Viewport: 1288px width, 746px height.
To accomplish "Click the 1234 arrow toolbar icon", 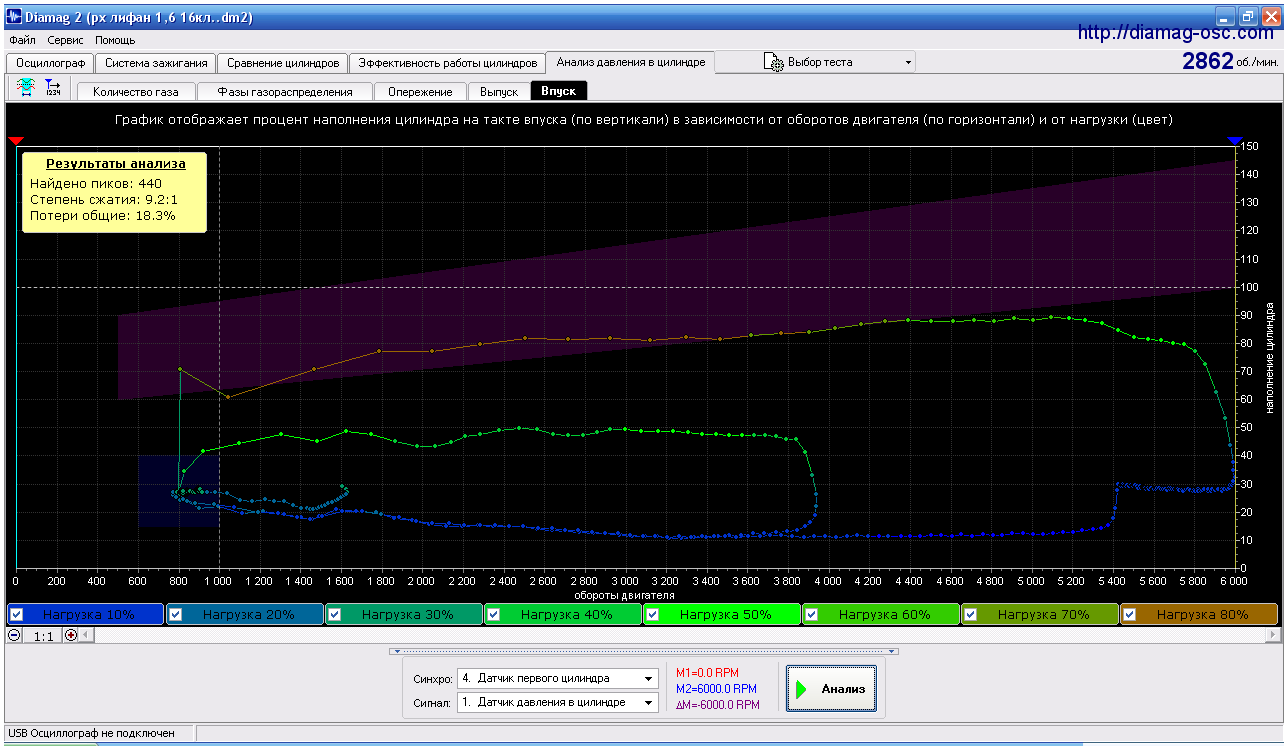I will [53, 89].
